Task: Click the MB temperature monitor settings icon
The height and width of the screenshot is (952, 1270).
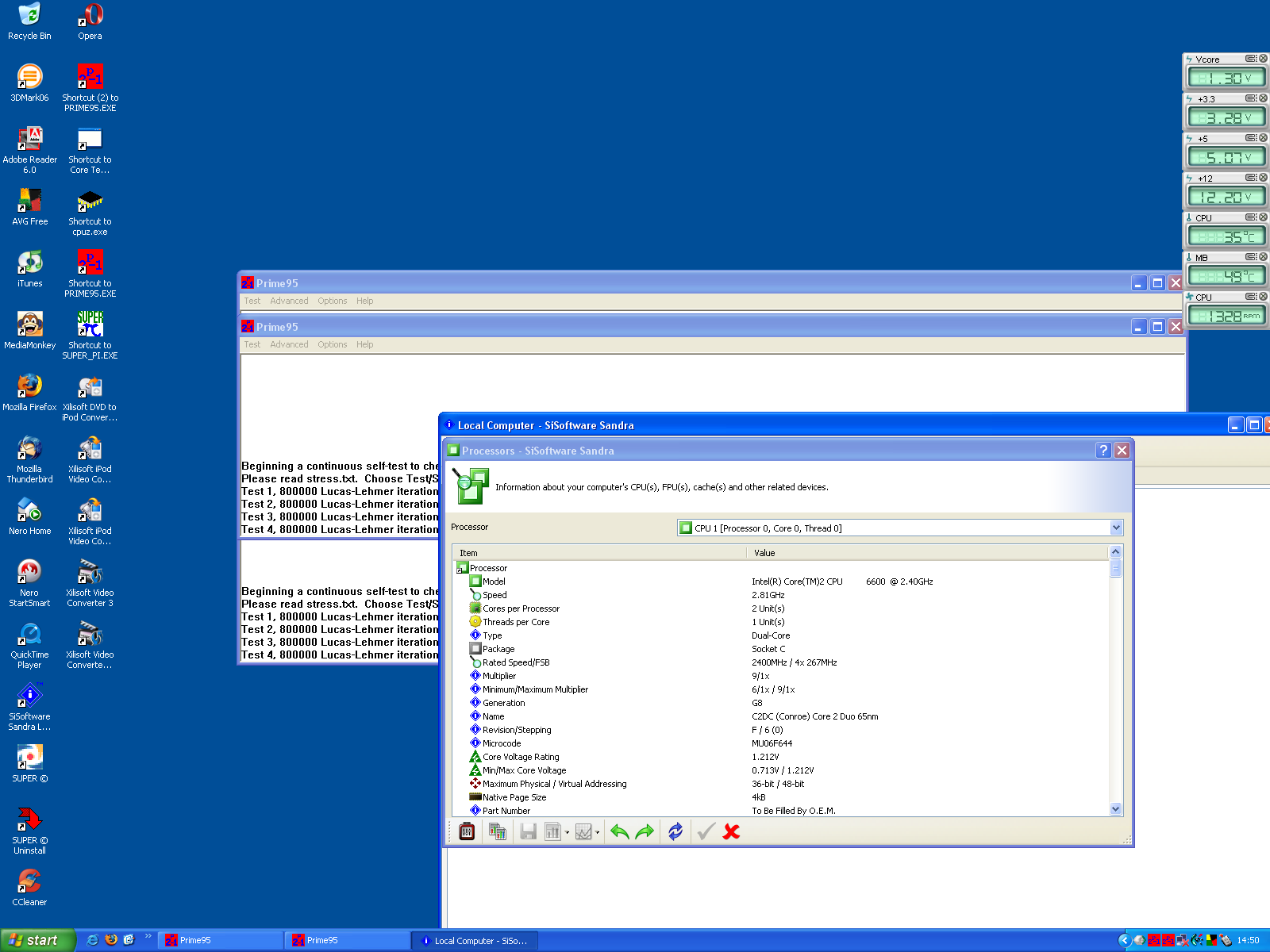Action: click(x=1251, y=257)
